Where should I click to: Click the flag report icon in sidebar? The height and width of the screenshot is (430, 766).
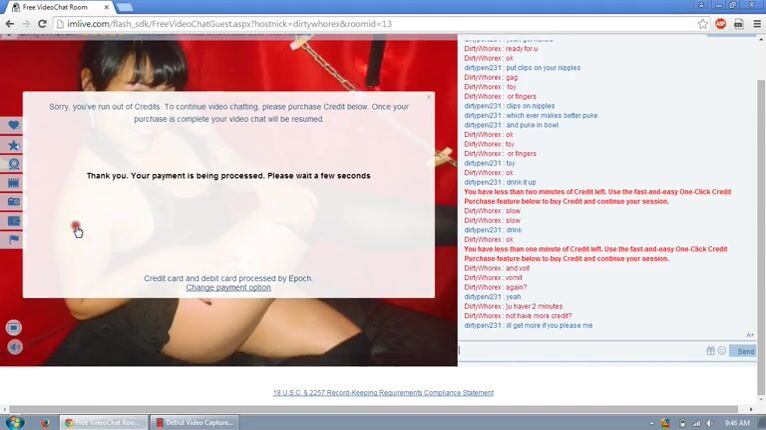pyautogui.click(x=14, y=240)
